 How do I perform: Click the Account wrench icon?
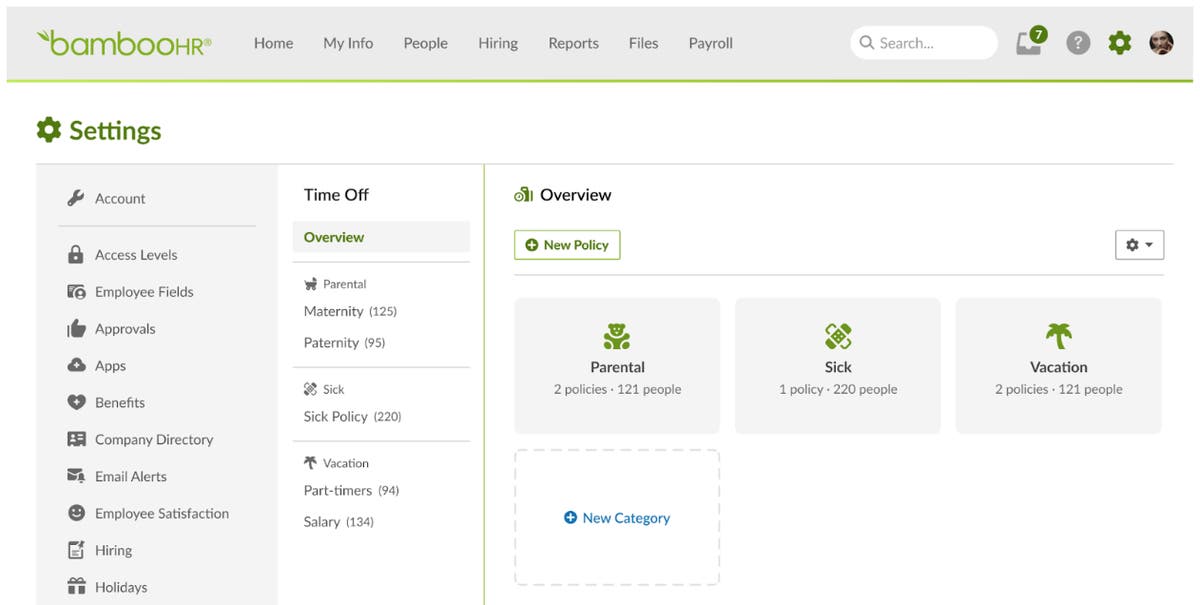77,198
